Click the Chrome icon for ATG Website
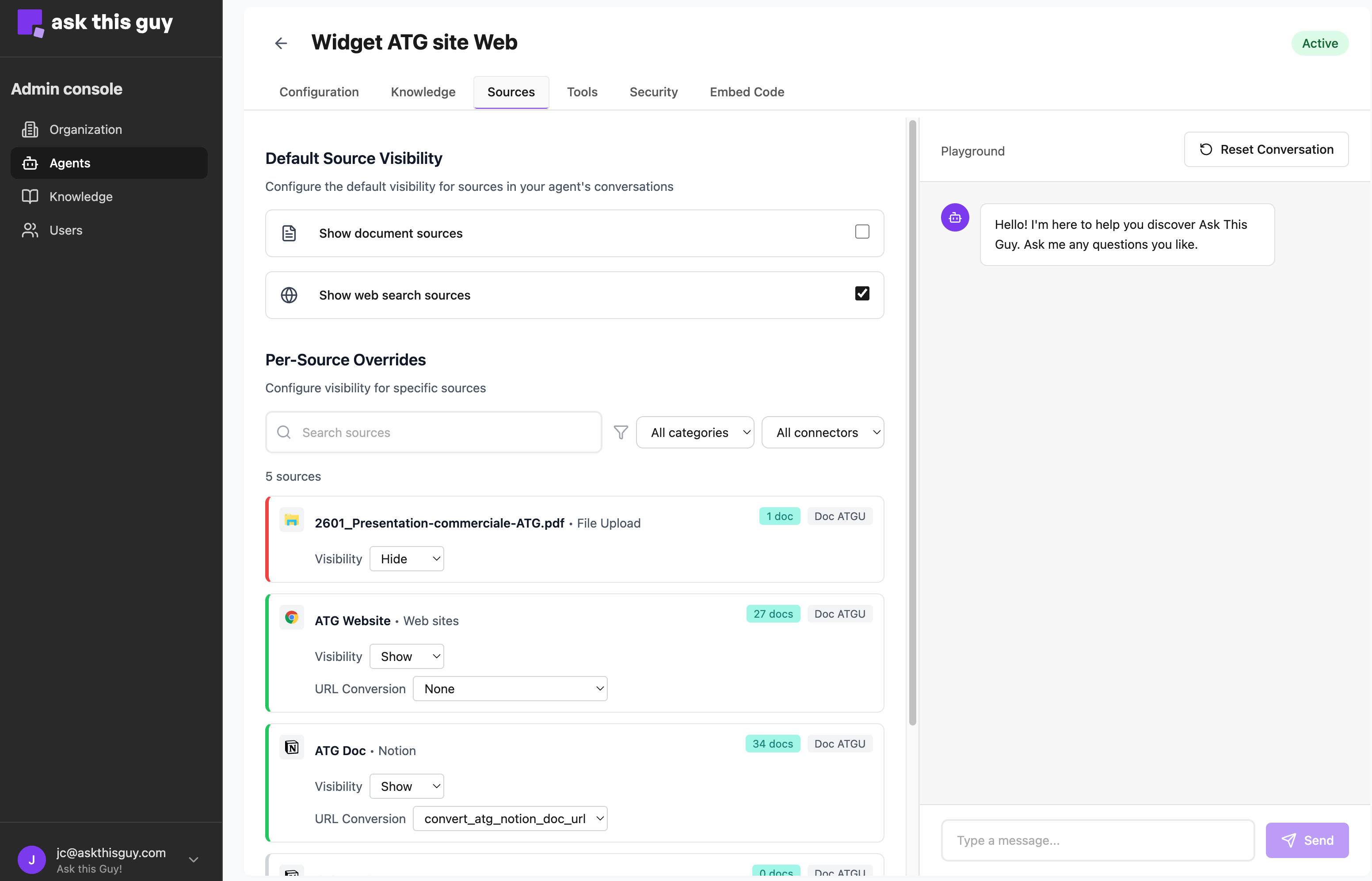The height and width of the screenshot is (881, 1372). click(291, 617)
